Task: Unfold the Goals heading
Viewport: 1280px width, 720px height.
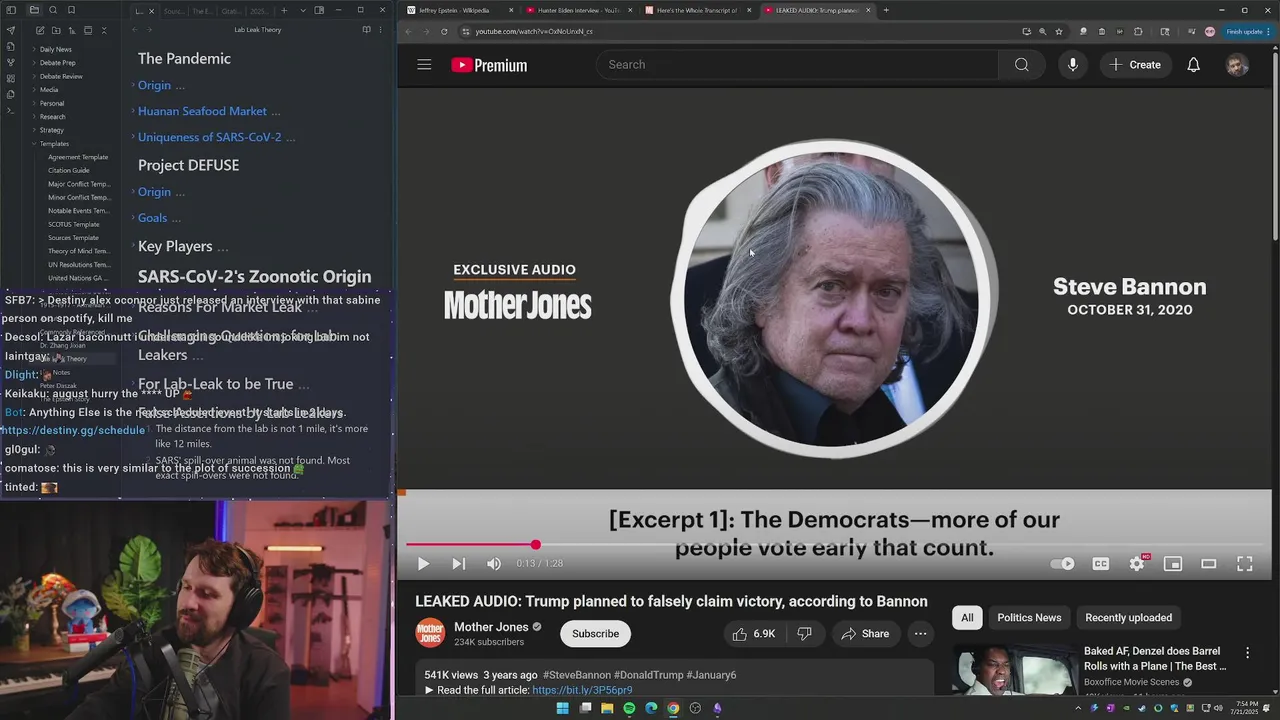Action: [x=133, y=218]
